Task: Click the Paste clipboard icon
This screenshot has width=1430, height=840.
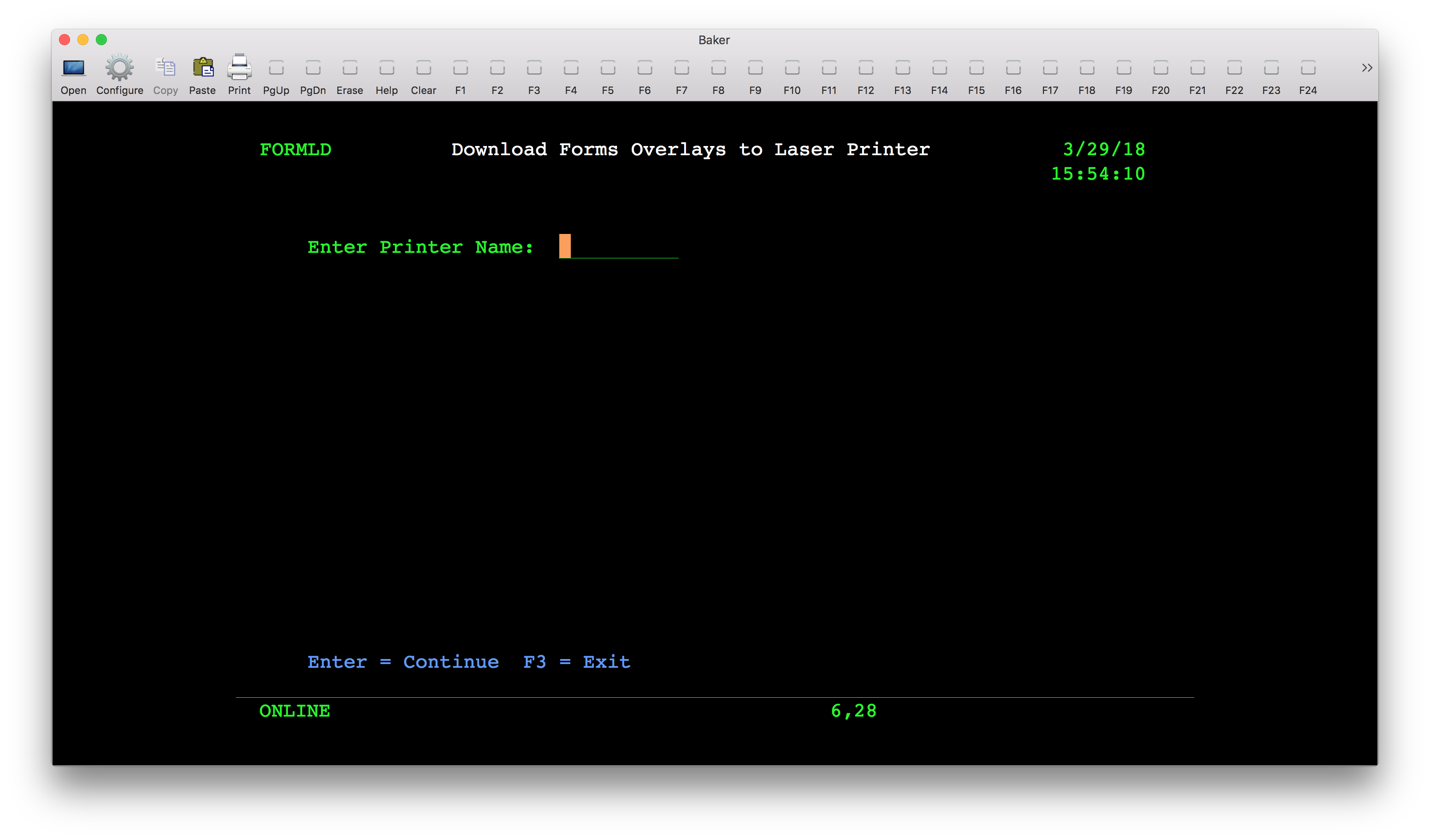Action: pyautogui.click(x=203, y=69)
